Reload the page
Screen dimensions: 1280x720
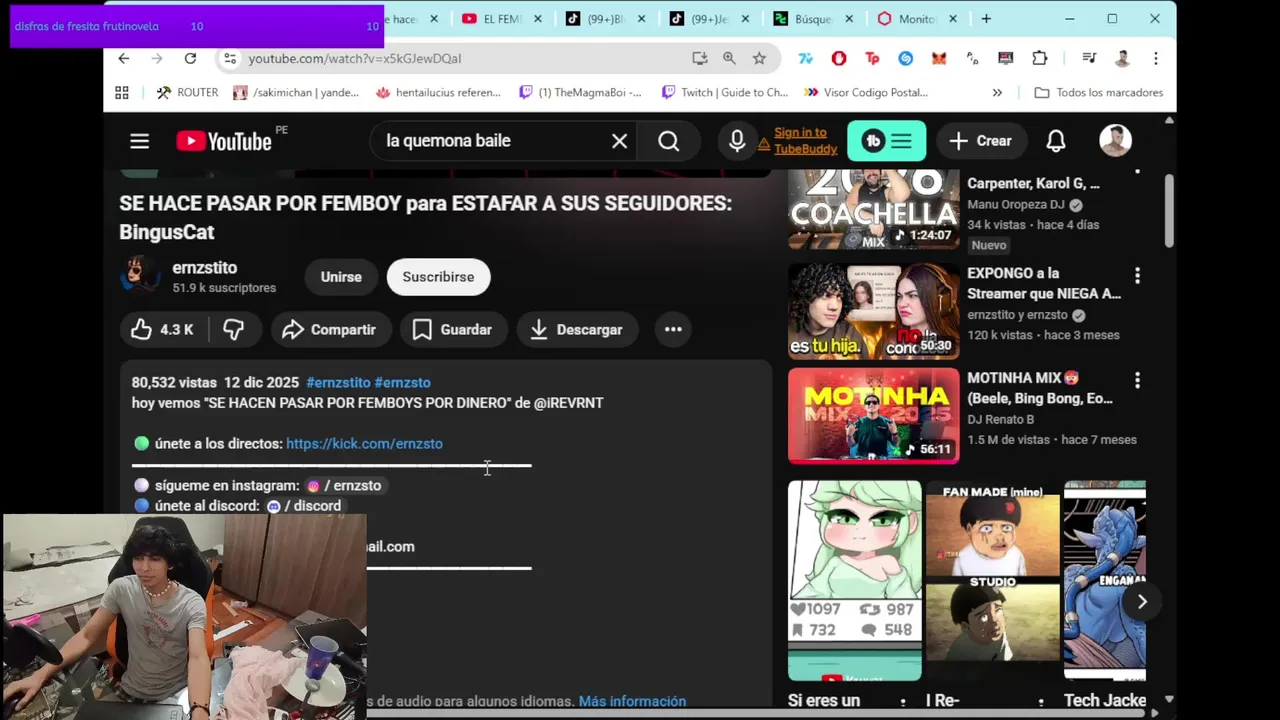coord(190,58)
